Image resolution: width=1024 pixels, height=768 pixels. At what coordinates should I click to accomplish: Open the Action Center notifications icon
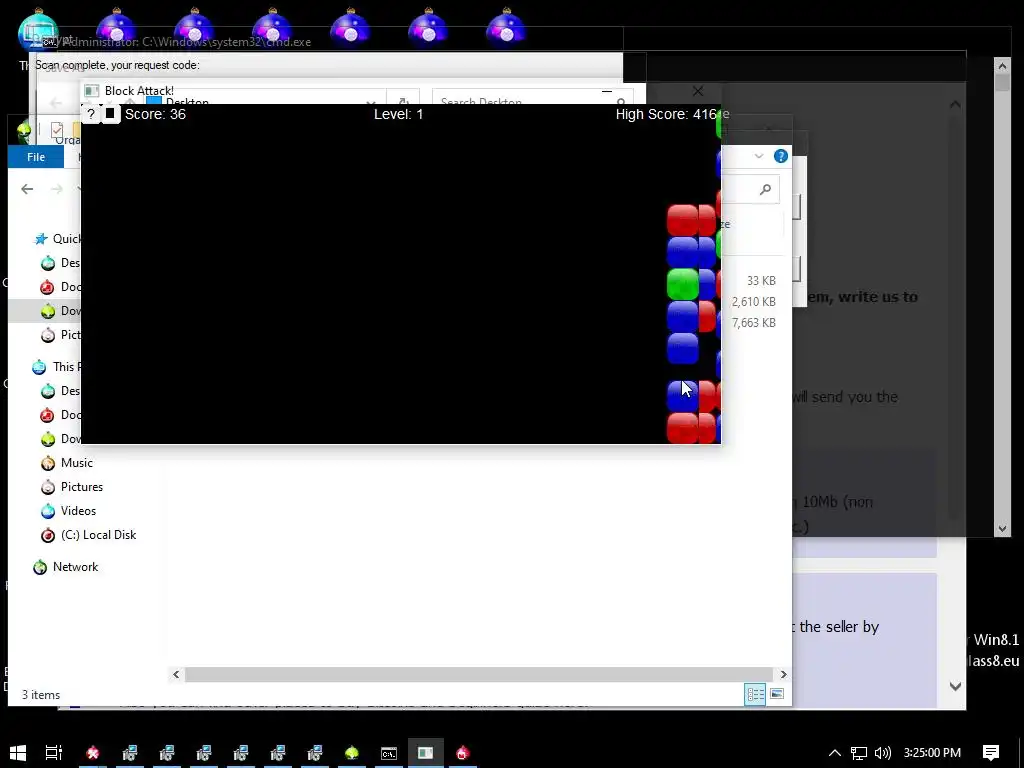click(991, 753)
